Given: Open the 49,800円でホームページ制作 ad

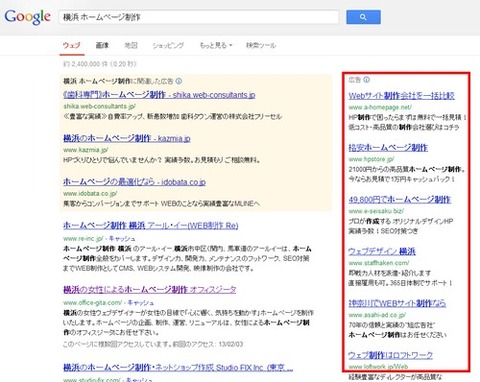Looking at the screenshot, I should click(400, 199).
